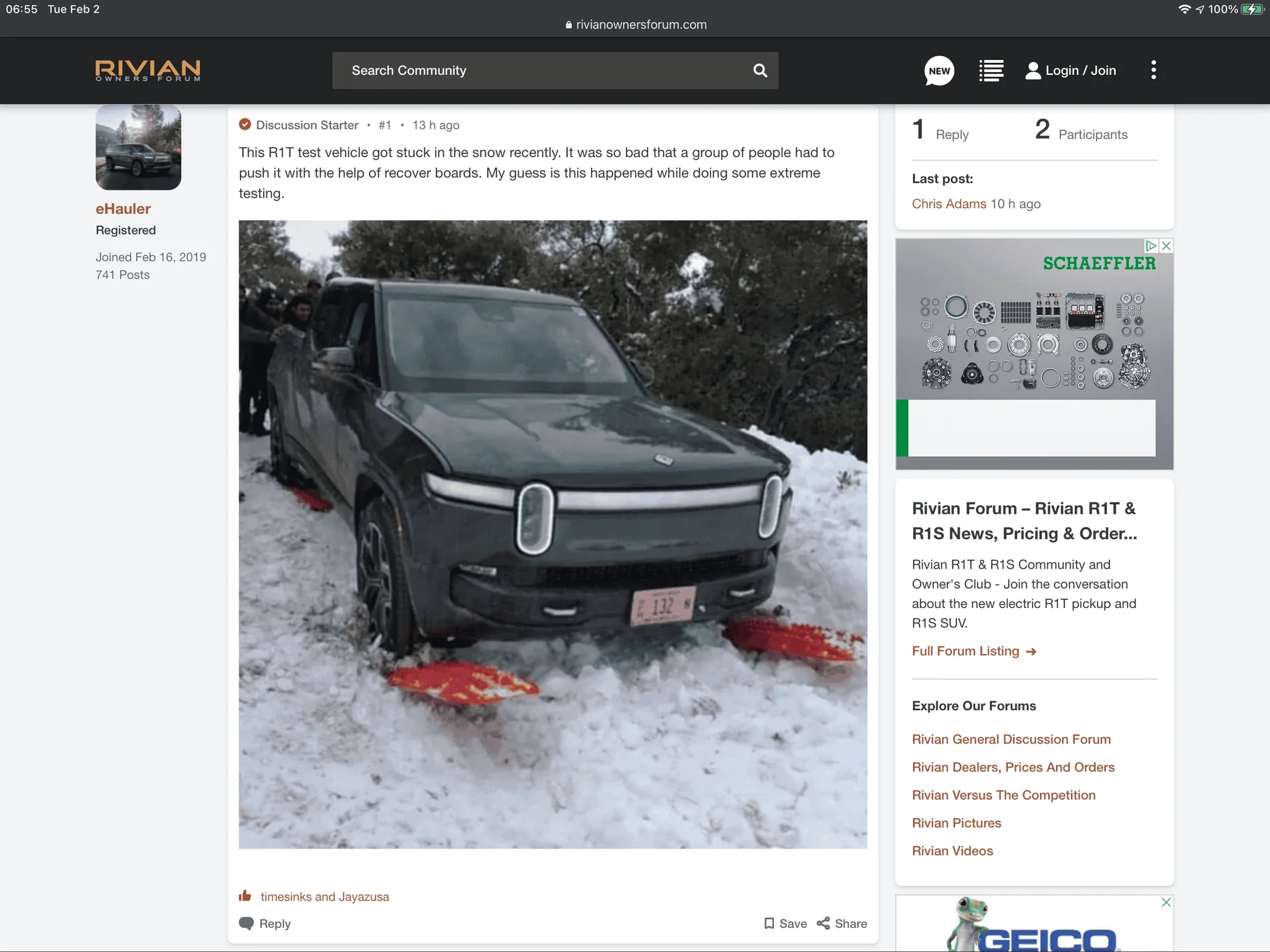
Task: Tap the status bar clock 06:55
Action: [21, 9]
